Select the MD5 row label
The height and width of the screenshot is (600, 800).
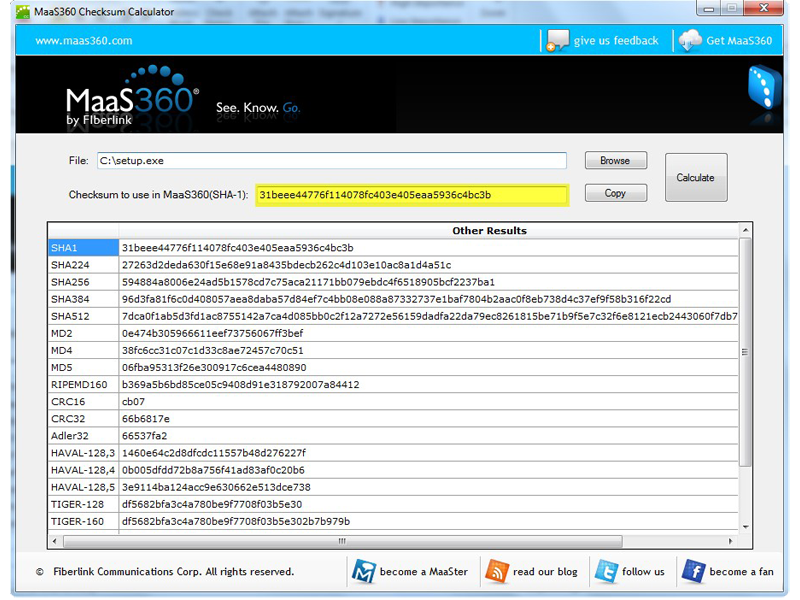coord(84,368)
